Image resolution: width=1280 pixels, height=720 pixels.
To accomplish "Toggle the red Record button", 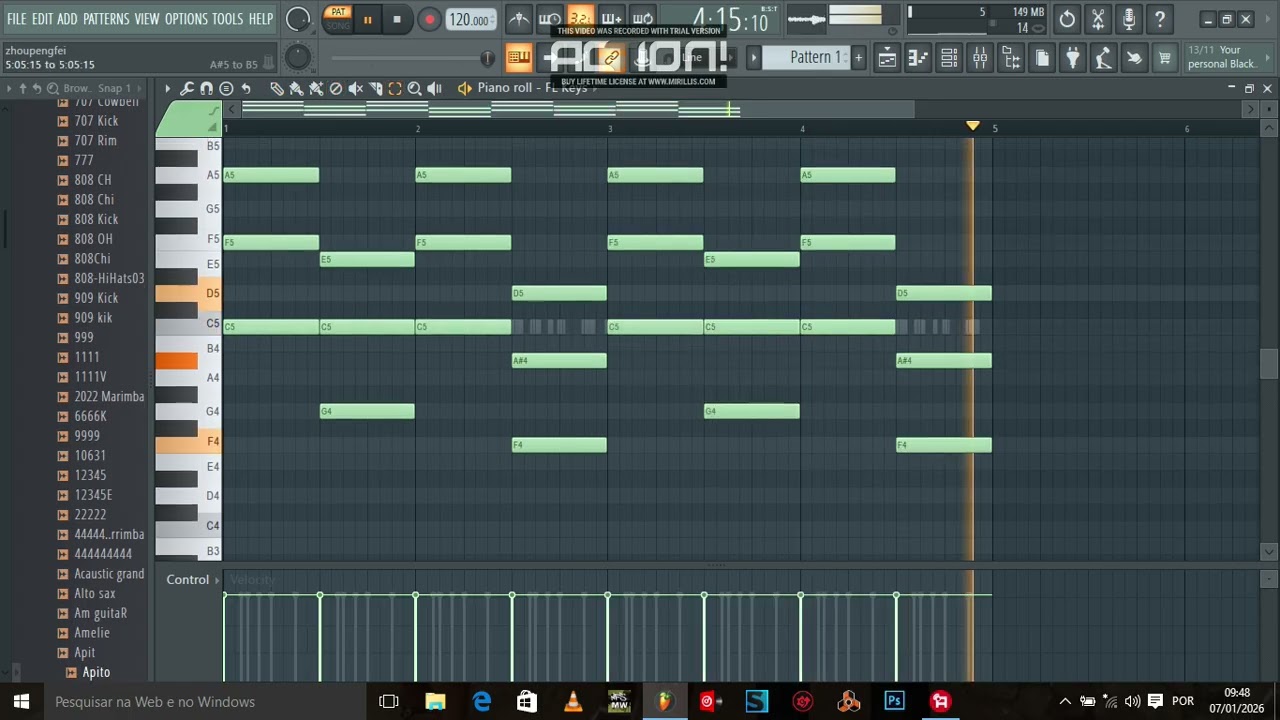I will click(x=429, y=19).
